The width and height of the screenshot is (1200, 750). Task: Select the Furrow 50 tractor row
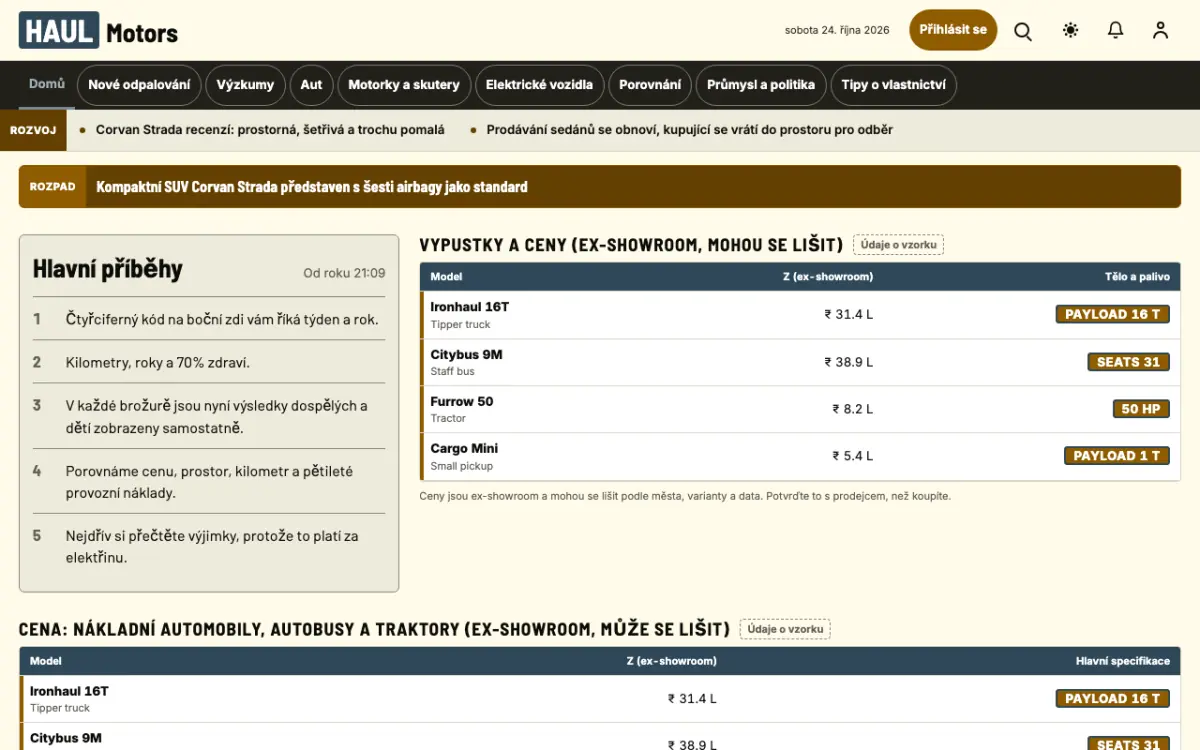800,409
